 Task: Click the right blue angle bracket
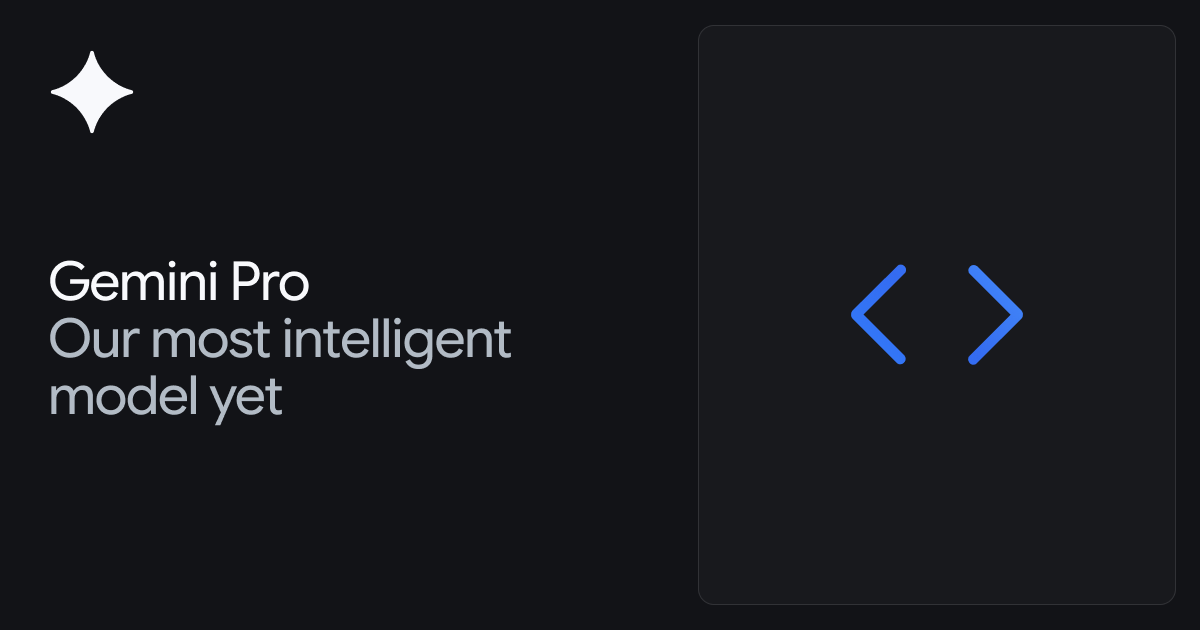pos(997,314)
